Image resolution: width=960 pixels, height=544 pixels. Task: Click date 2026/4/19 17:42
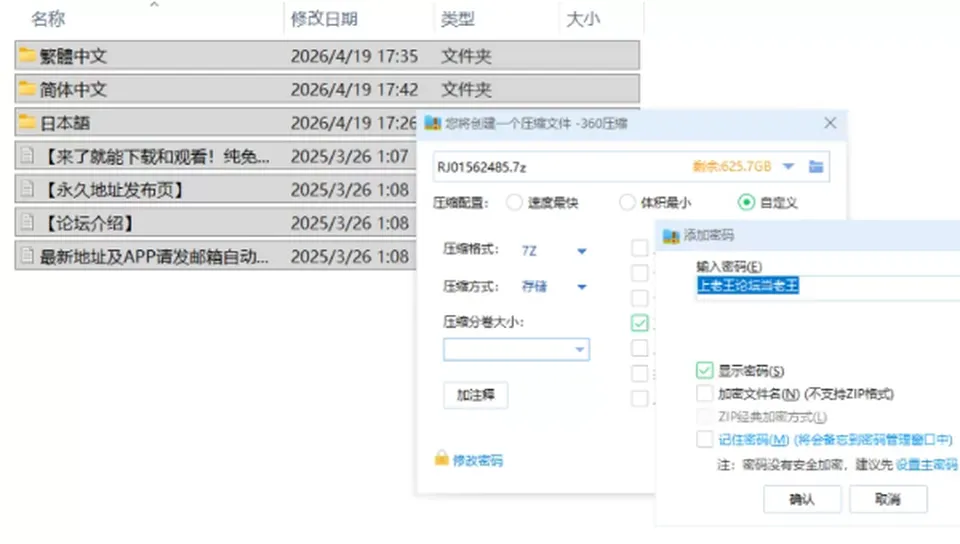354,89
